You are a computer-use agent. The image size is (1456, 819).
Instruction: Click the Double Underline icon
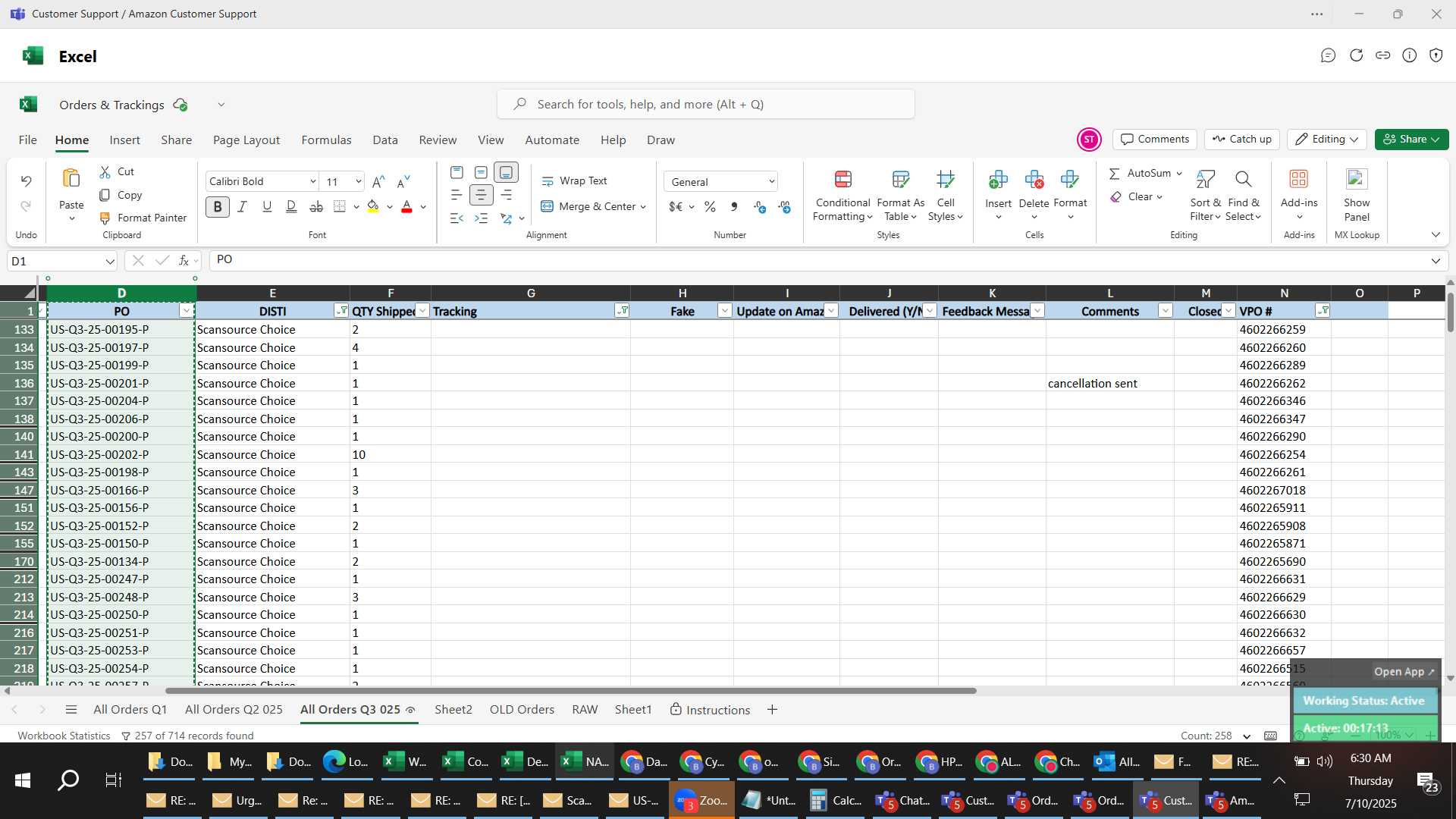tap(291, 206)
